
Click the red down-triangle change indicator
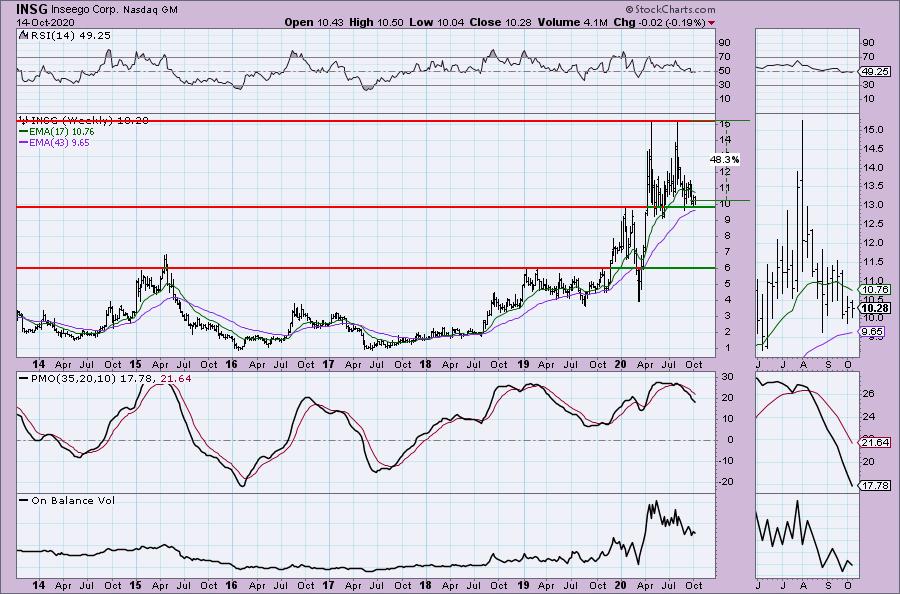click(712, 23)
